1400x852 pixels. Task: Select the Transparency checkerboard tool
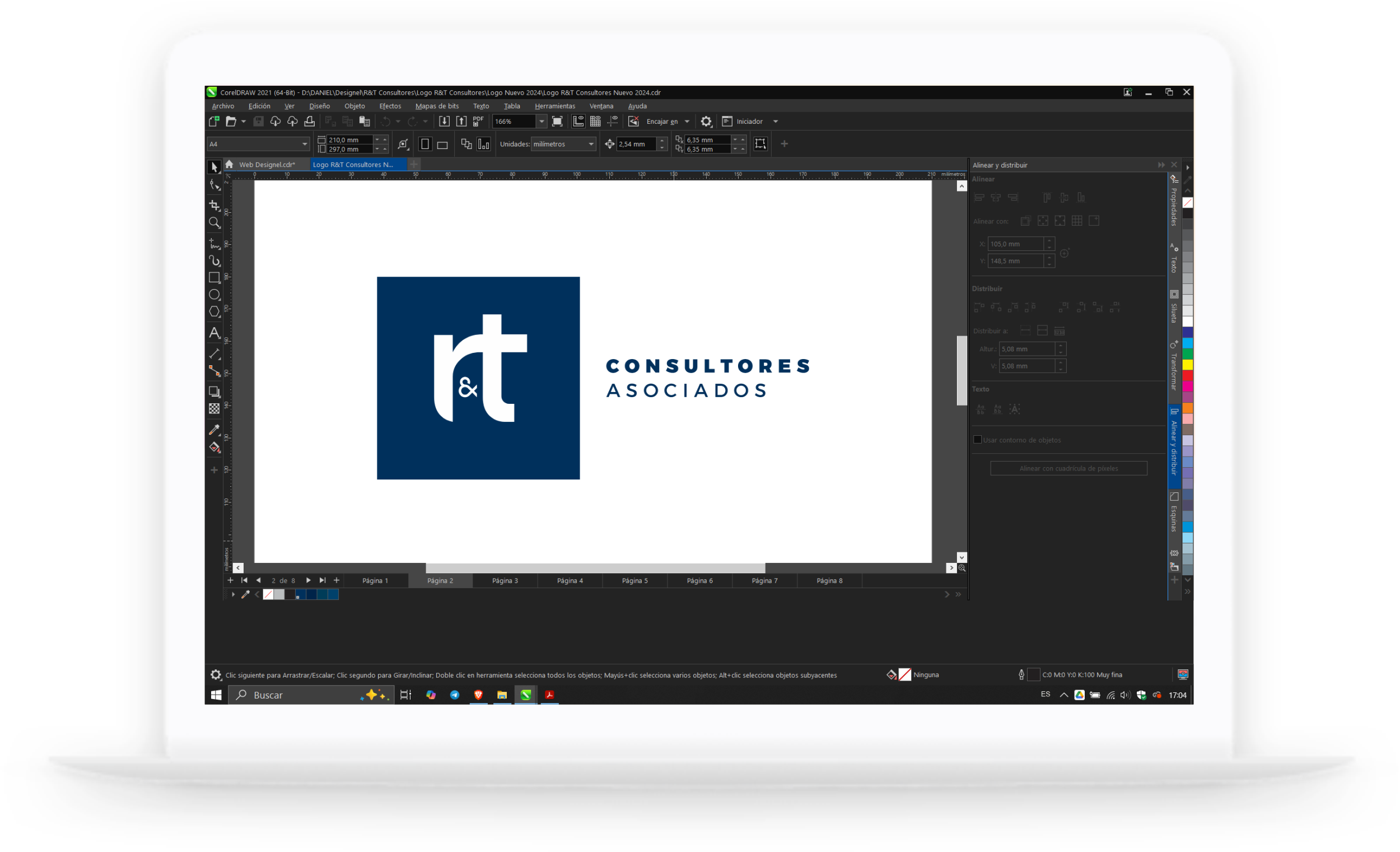(x=214, y=408)
